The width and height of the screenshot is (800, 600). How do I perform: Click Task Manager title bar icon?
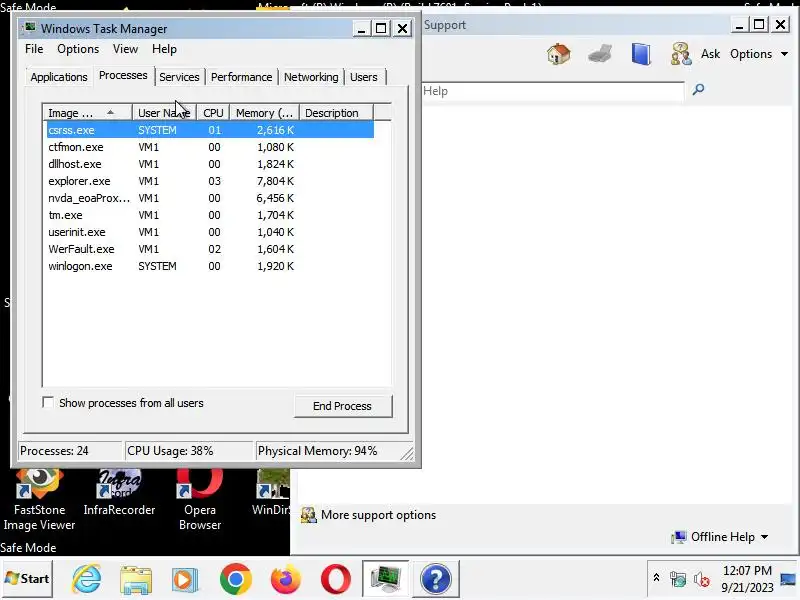pos(30,28)
